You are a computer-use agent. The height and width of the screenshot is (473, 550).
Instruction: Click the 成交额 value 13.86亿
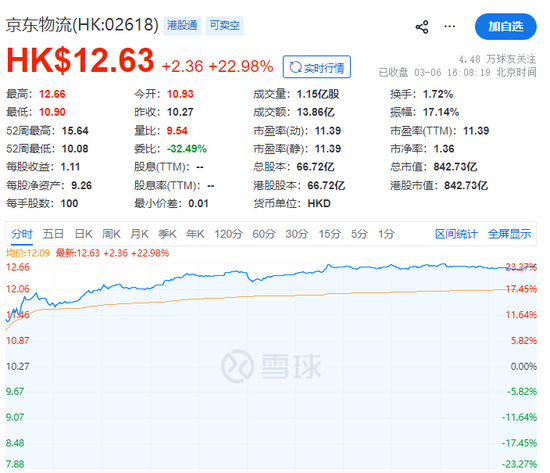[315, 112]
